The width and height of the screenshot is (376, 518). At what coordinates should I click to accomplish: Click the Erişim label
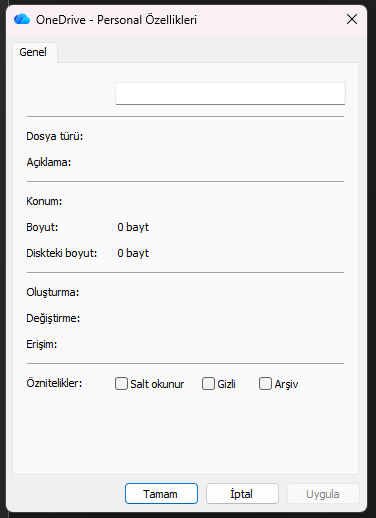[42, 344]
